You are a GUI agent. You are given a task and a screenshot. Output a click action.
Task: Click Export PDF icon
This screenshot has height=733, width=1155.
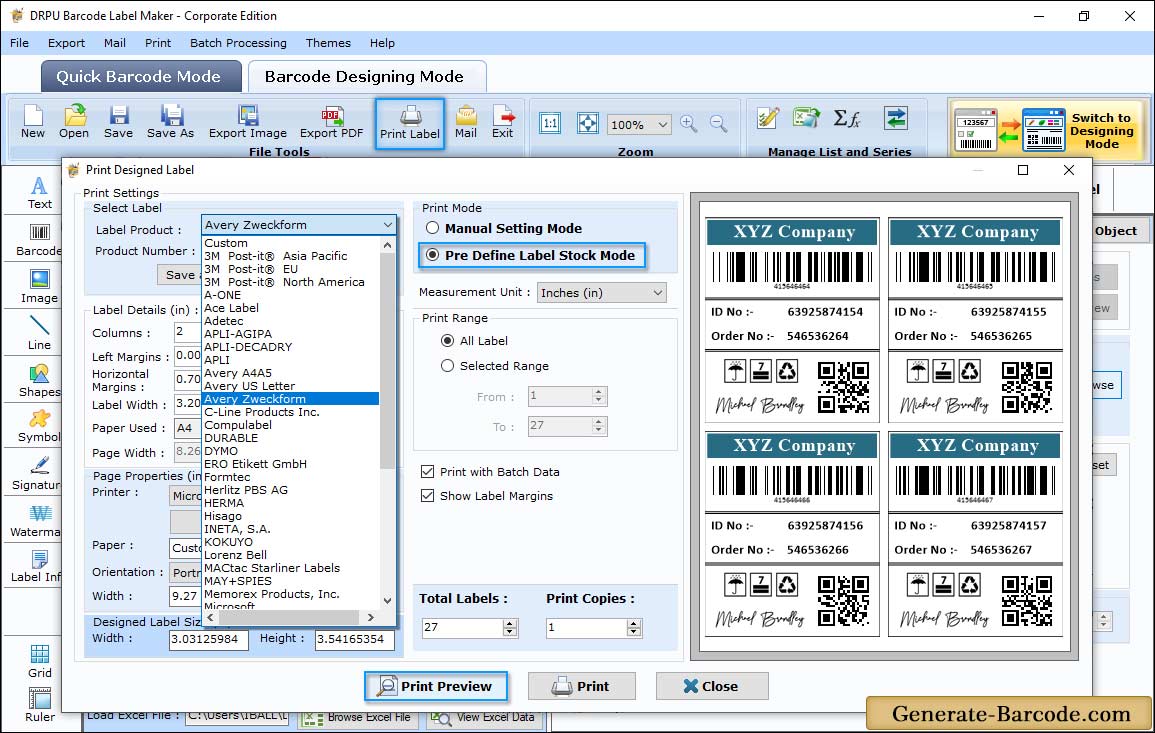(331, 122)
